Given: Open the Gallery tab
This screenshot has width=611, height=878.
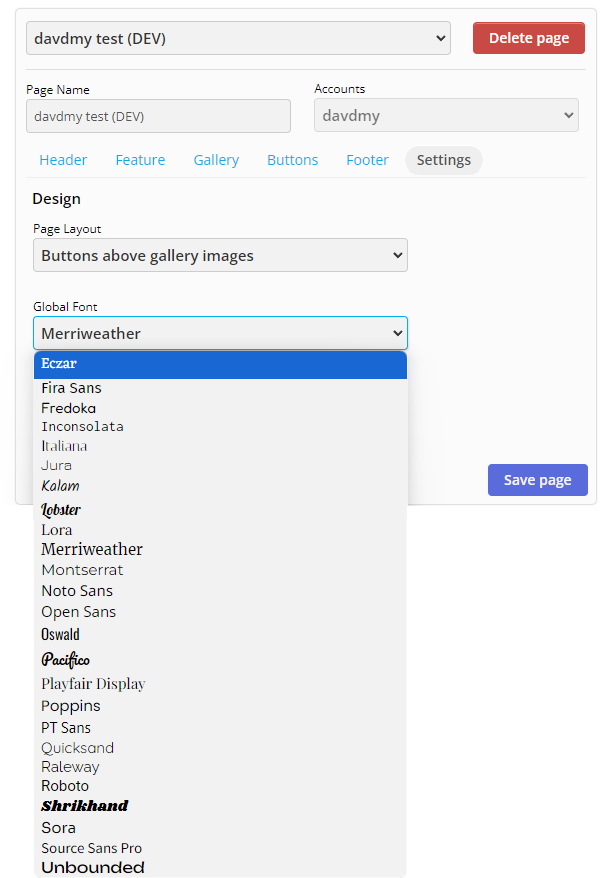Looking at the screenshot, I should [216, 160].
